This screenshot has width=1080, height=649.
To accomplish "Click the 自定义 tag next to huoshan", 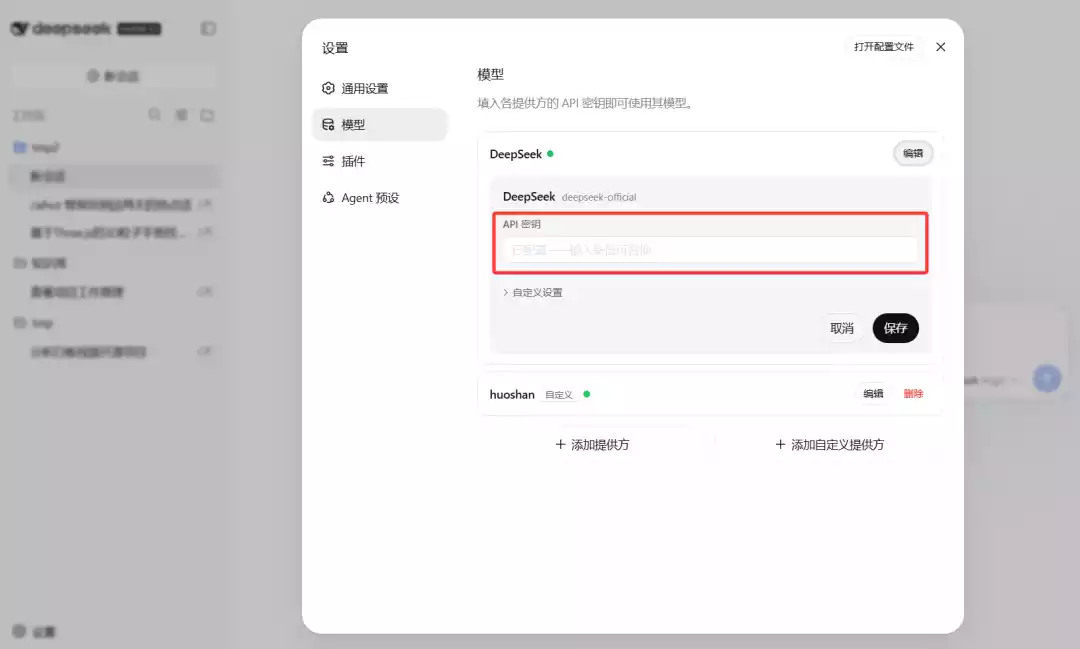I will [x=559, y=395].
